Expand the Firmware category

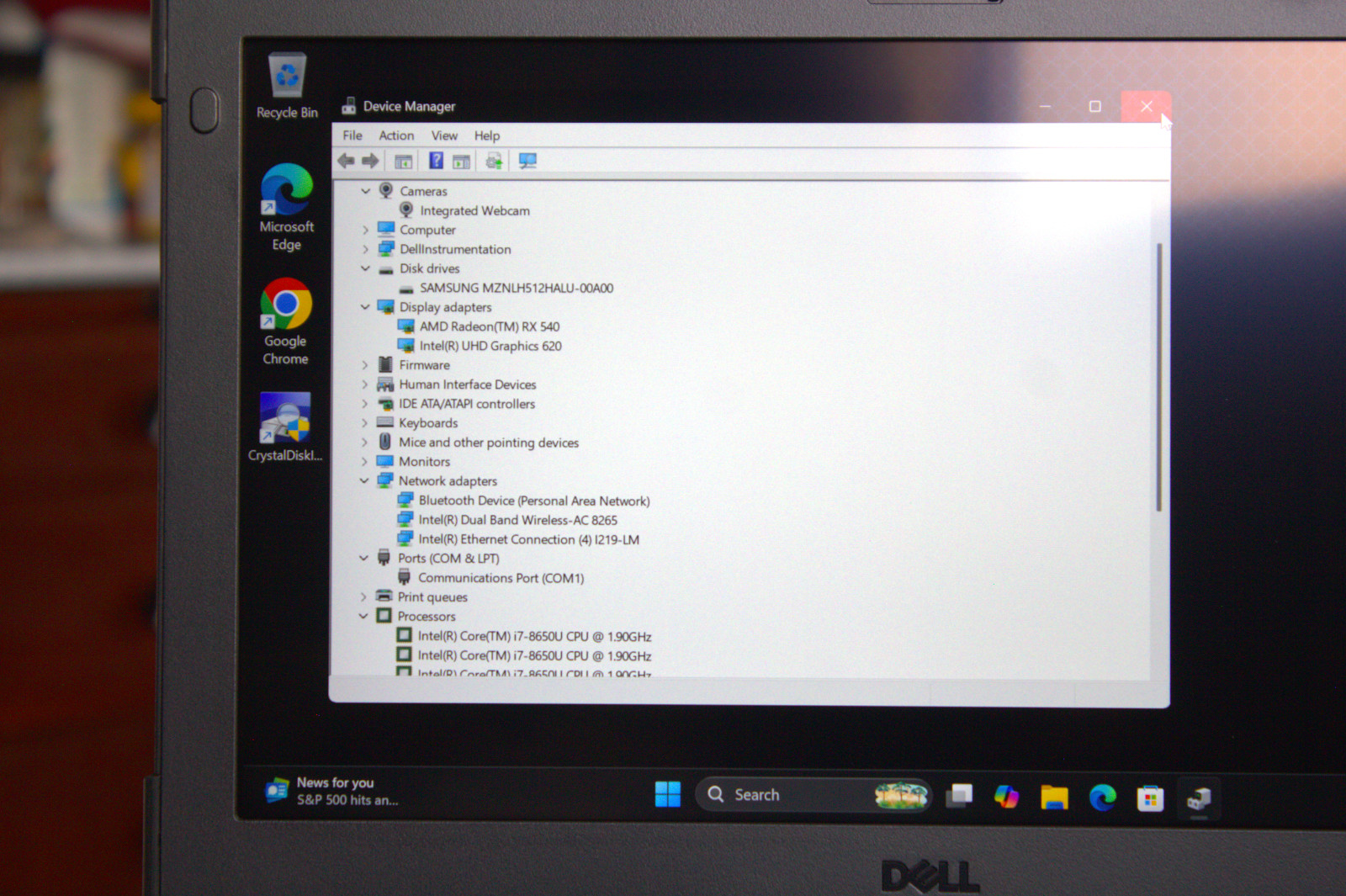point(365,365)
